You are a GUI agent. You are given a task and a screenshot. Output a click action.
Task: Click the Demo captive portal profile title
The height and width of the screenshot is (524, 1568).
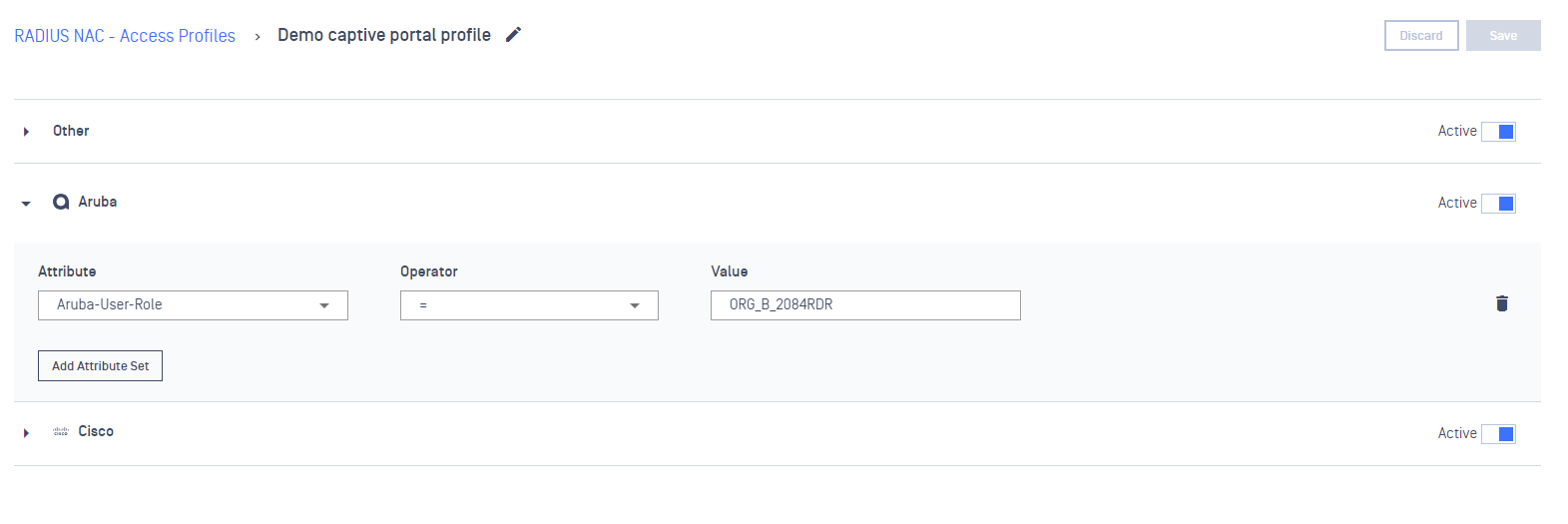point(384,35)
